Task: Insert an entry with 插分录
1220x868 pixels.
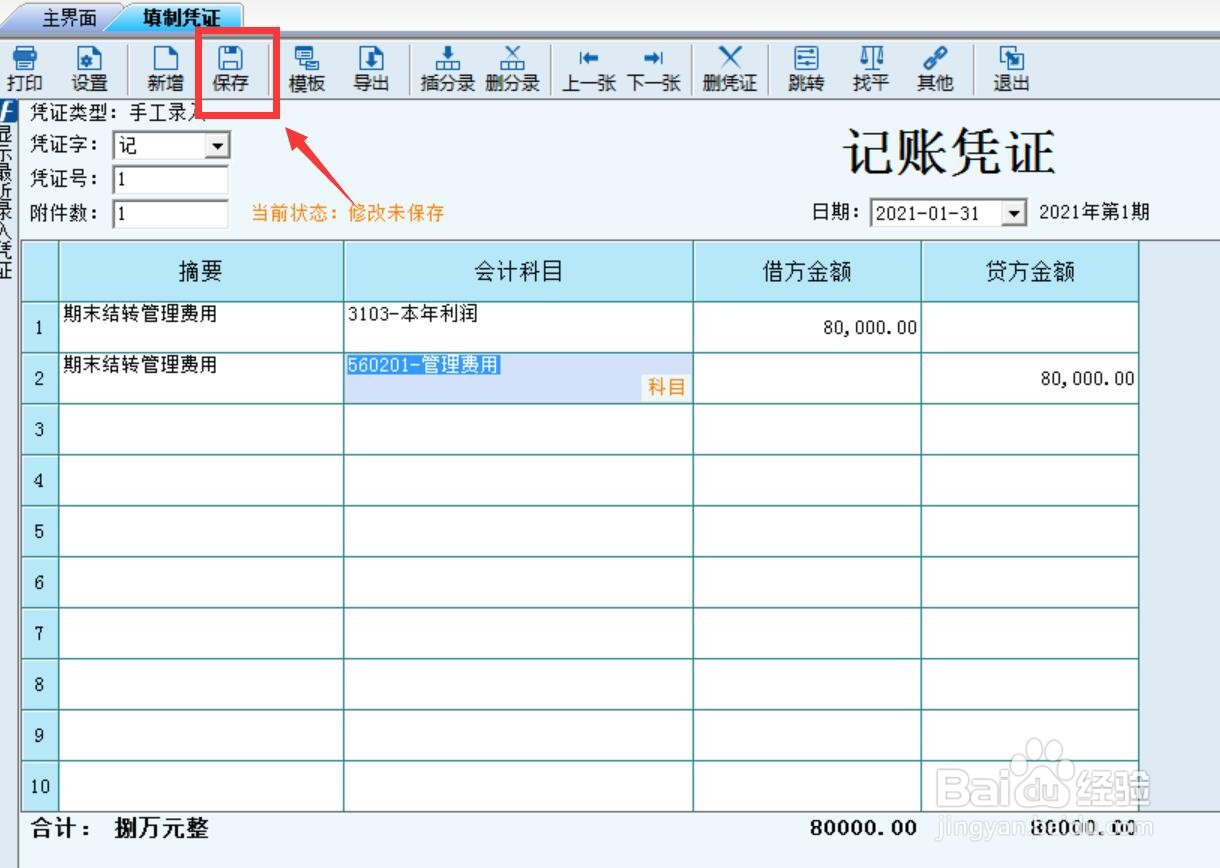Action: pos(447,69)
